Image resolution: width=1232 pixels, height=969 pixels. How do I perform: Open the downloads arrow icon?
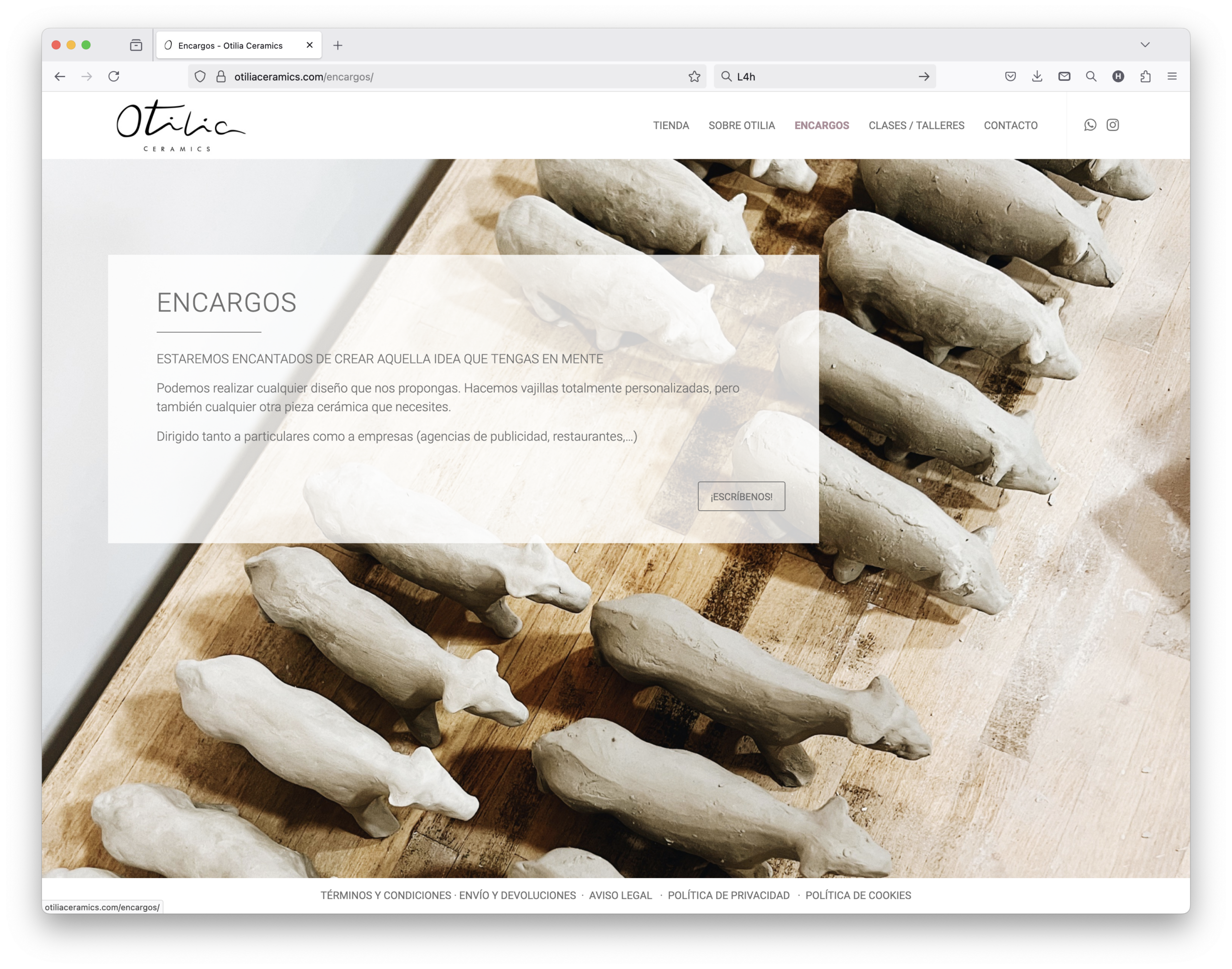tap(1037, 77)
